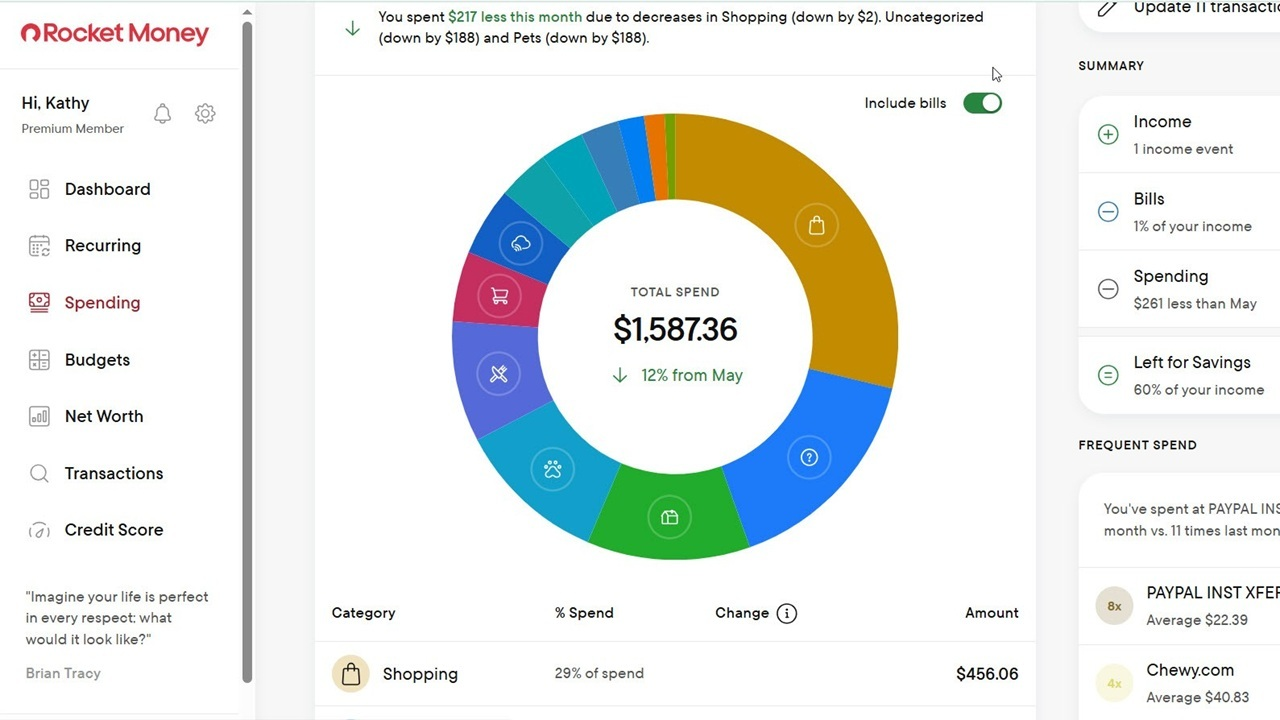Click the shopping bag icon on the gold segment
This screenshot has width=1280, height=720.
point(816,225)
